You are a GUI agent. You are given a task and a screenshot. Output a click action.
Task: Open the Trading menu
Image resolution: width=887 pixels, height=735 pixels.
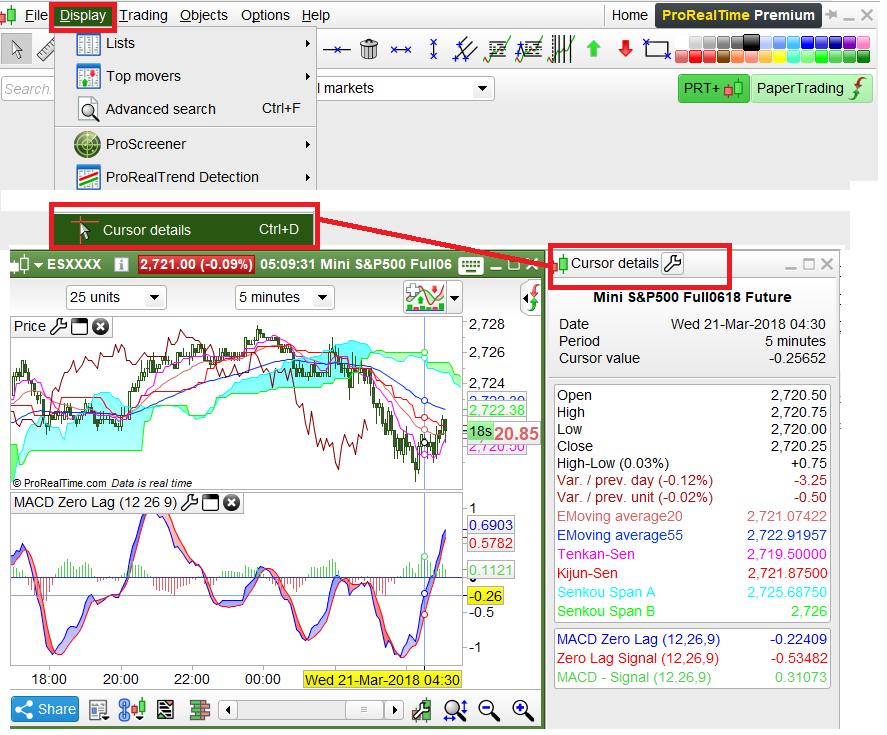[x=143, y=15]
